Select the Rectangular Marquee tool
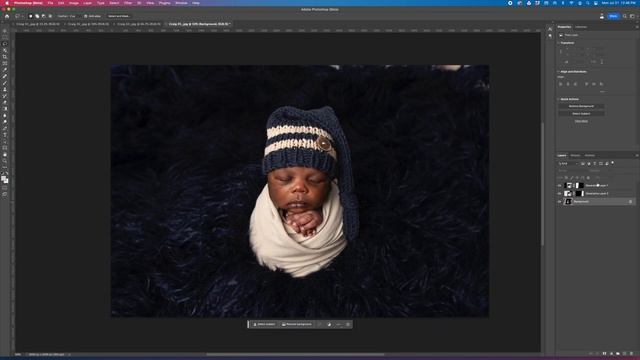Image resolution: width=640 pixels, height=360 pixels. click(5, 37)
